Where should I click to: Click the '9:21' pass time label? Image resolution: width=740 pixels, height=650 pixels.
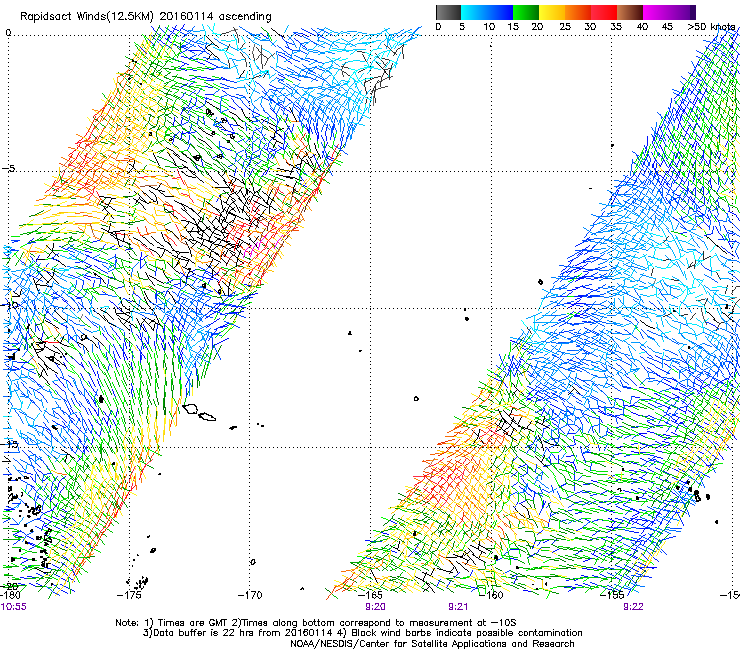458,607
